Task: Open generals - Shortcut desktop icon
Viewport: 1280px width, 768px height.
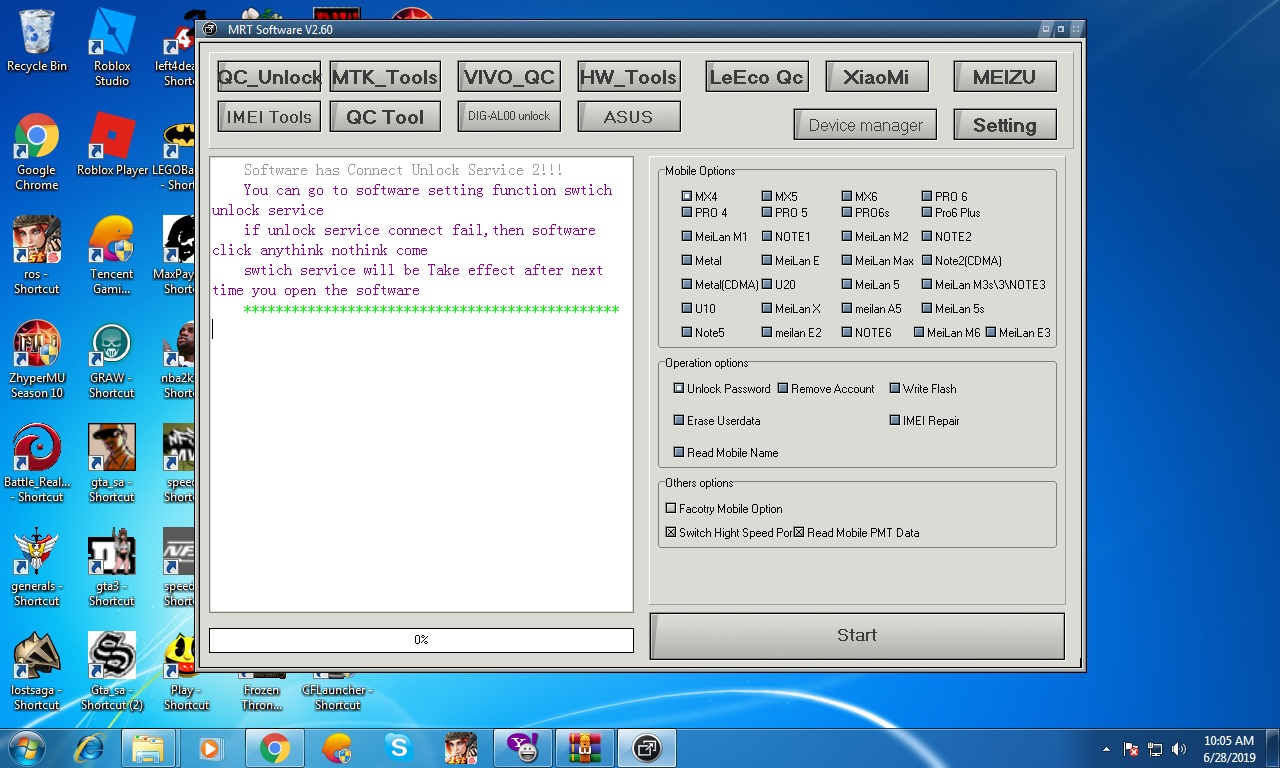Action: pos(37,567)
